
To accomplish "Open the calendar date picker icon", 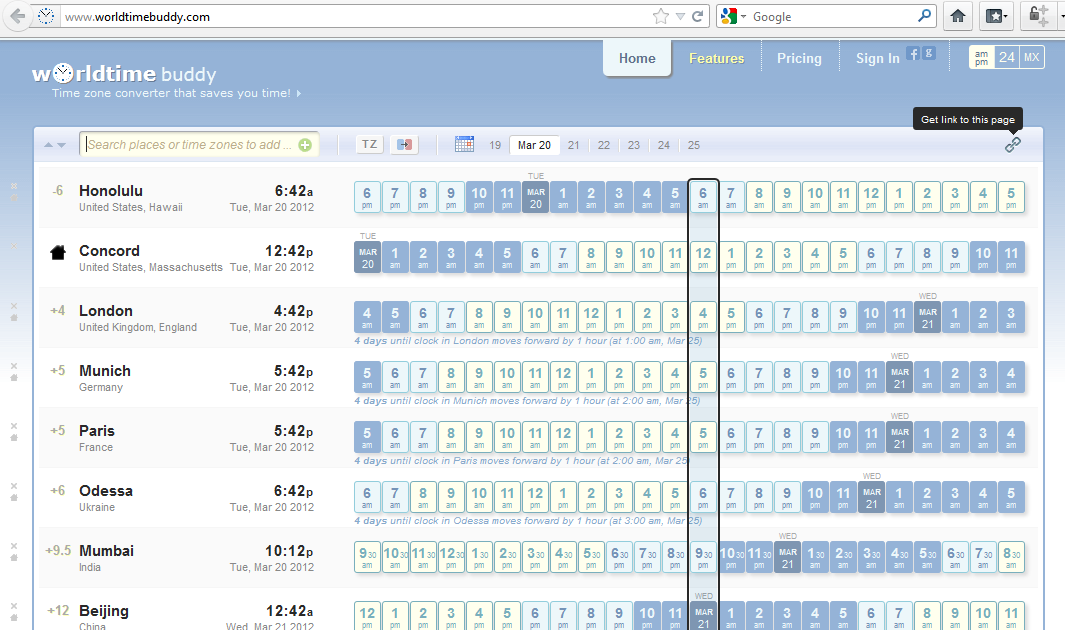I will point(465,144).
